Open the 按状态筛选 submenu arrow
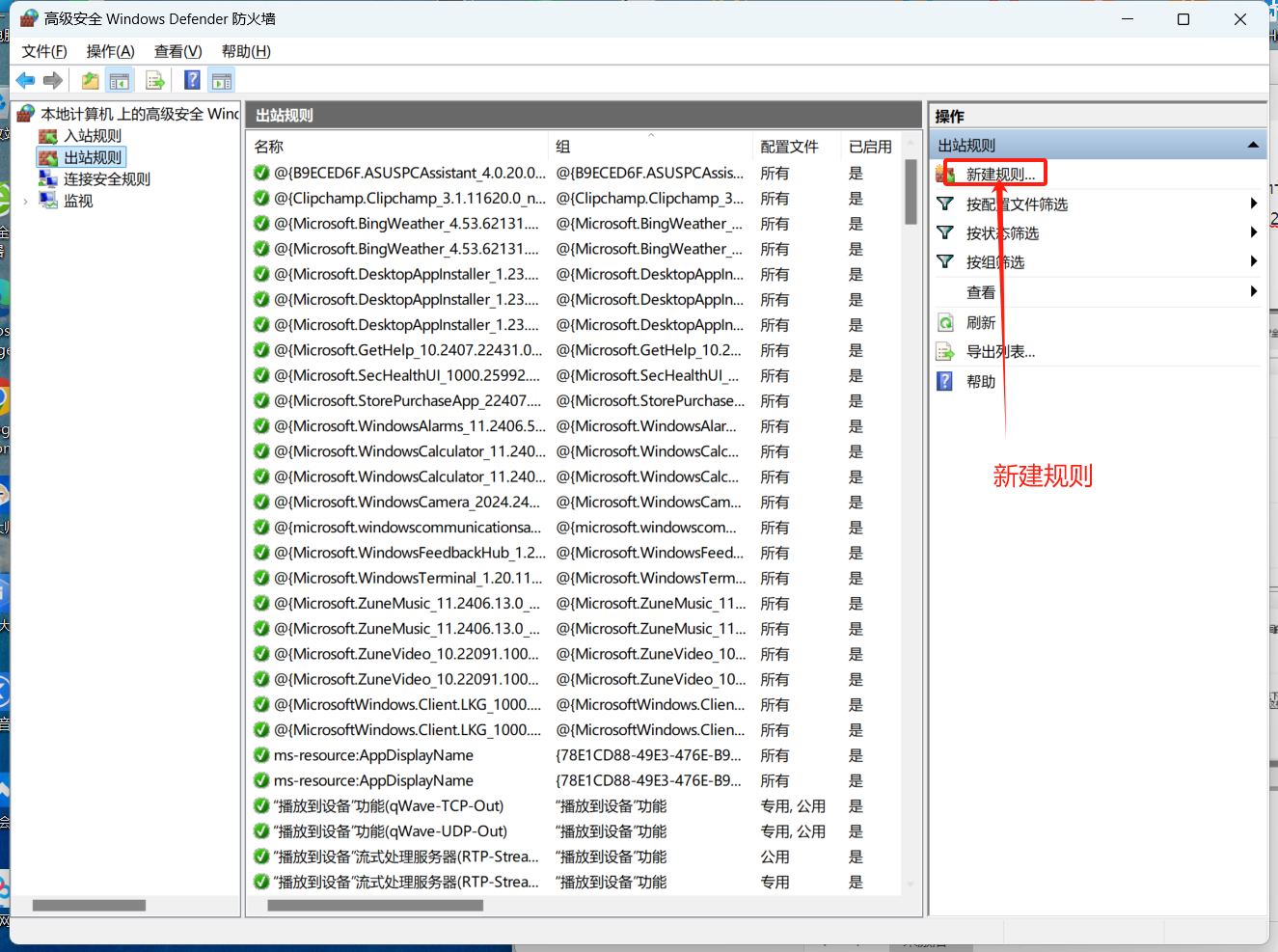The image size is (1278, 952). [x=1253, y=232]
